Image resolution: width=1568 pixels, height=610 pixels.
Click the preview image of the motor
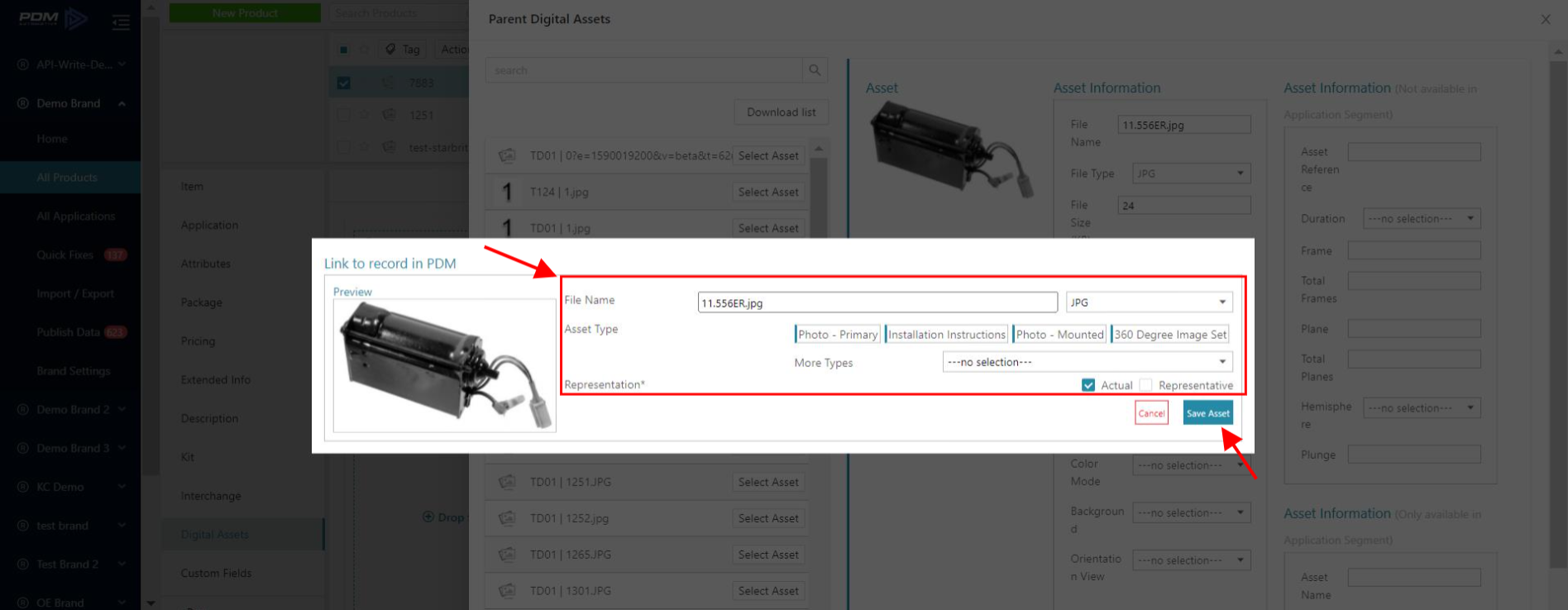(444, 365)
